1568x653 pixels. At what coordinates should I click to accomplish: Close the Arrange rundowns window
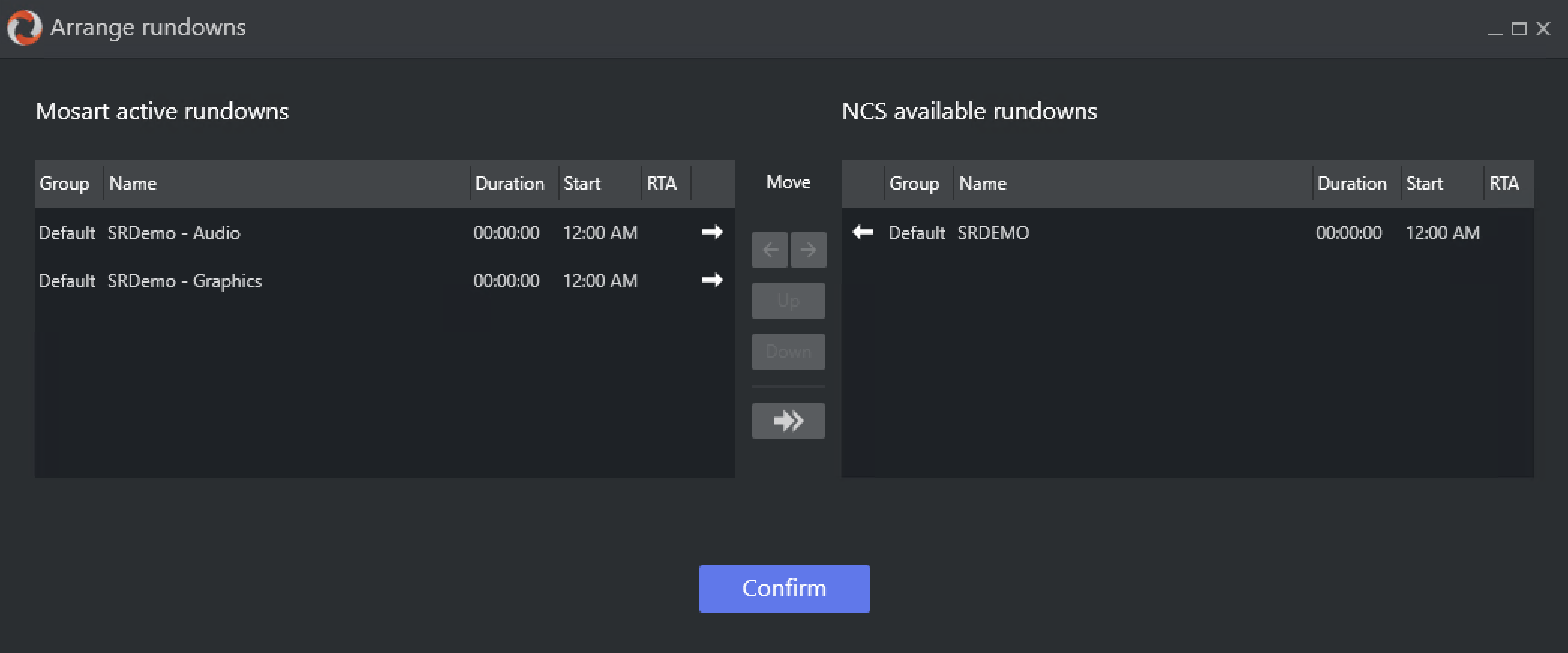[1543, 28]
